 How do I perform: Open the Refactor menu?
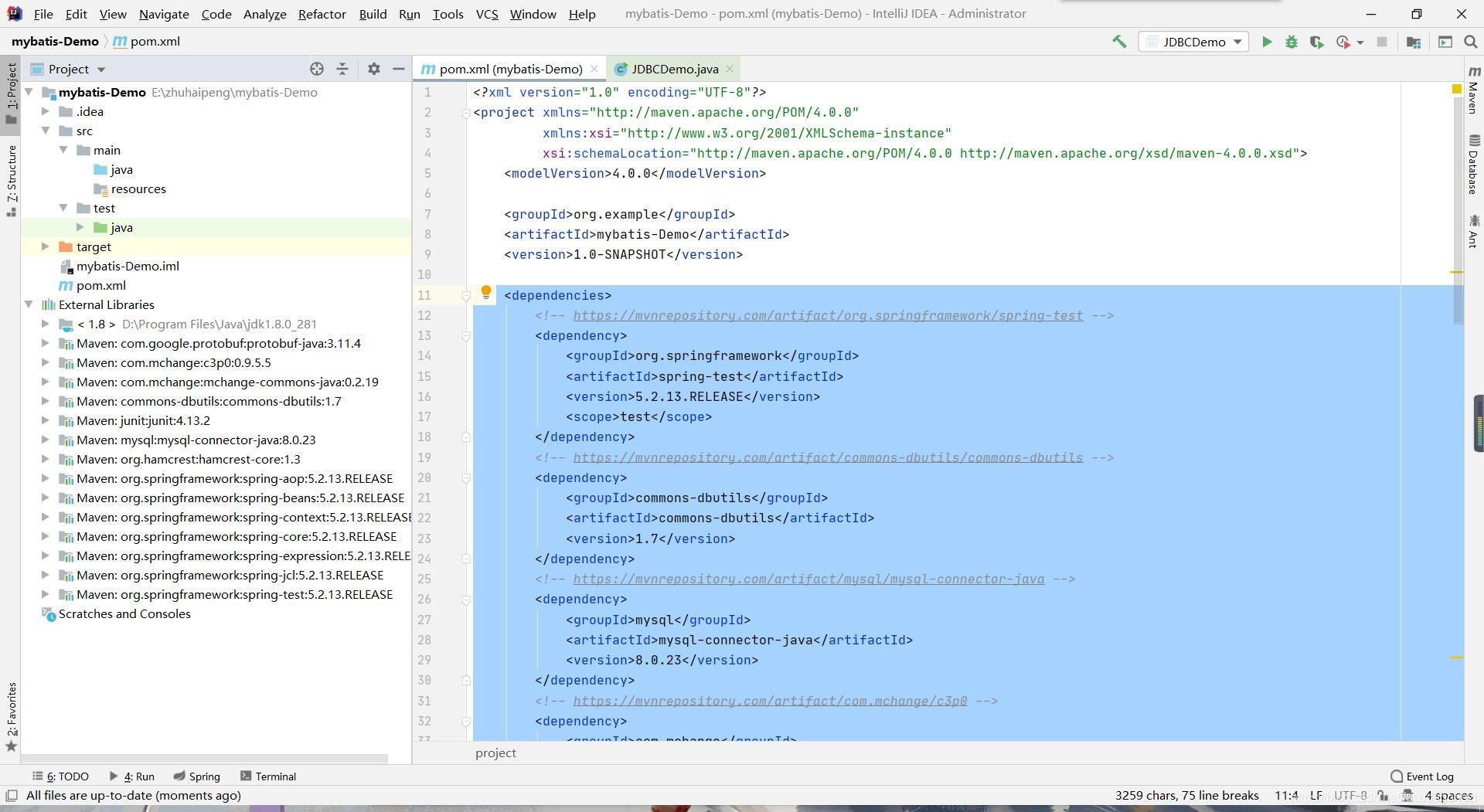coord(322,14)
